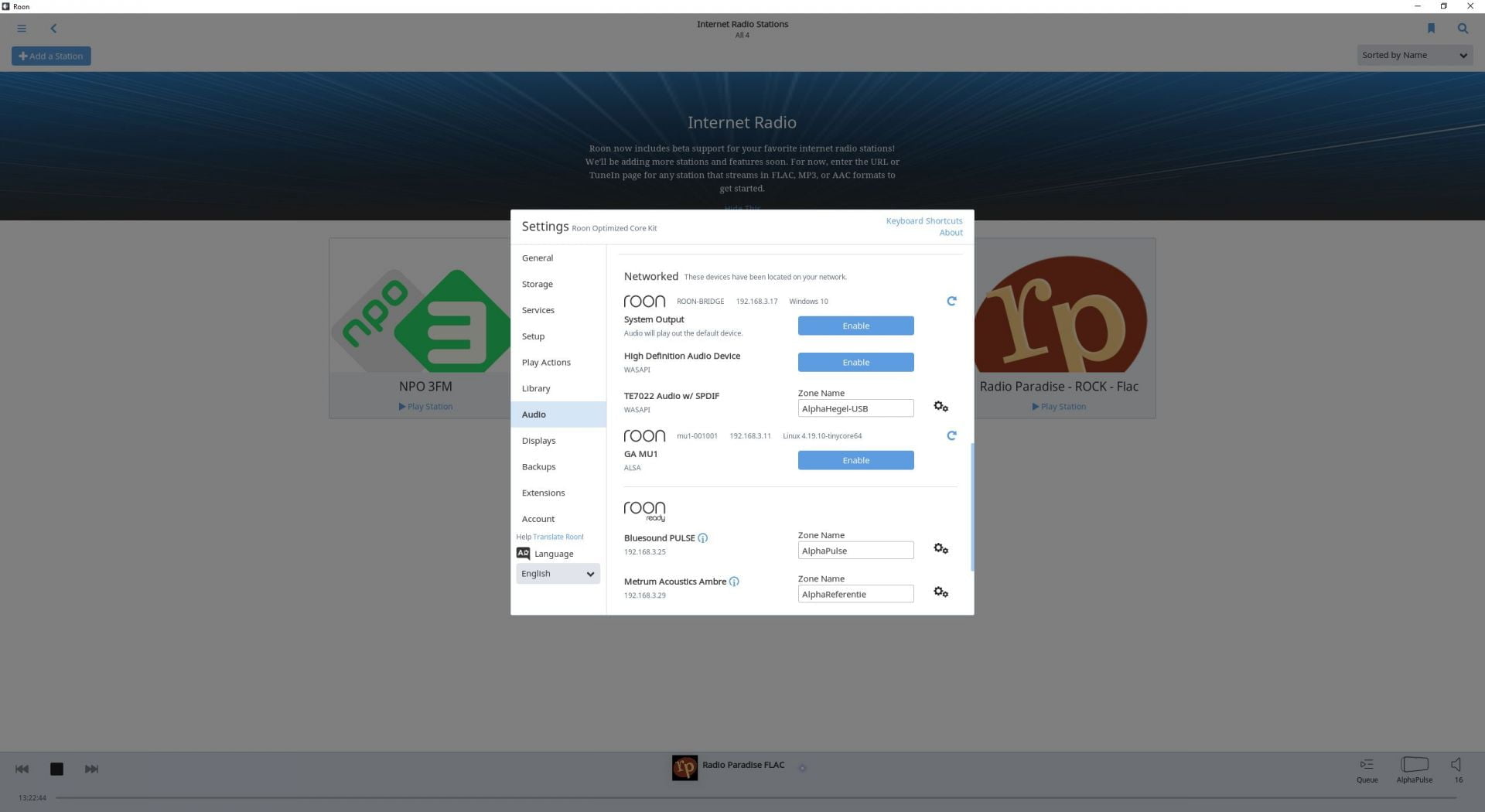Go back using the back arrow

[x=53, y=29]
